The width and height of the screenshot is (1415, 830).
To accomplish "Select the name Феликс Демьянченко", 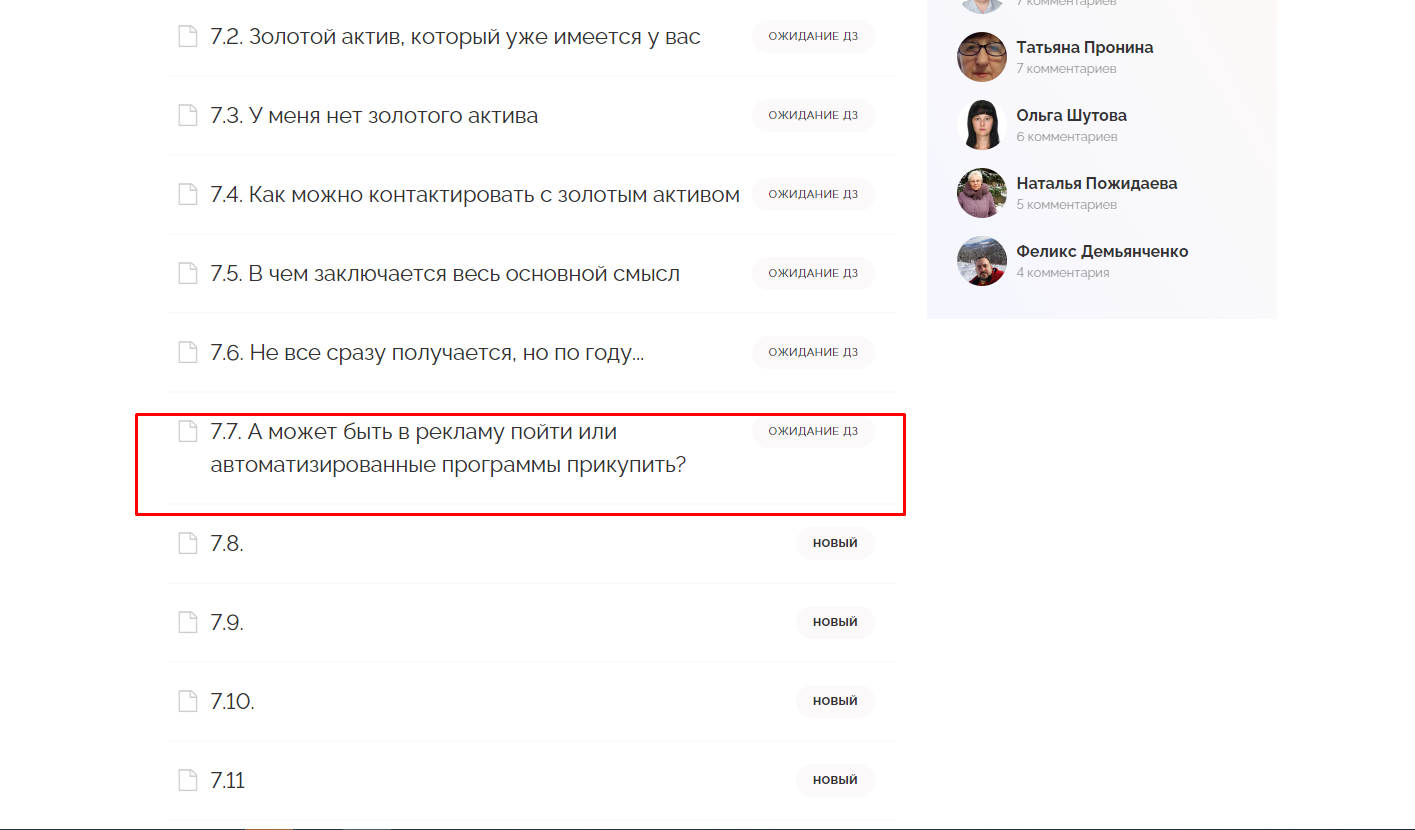I will tap(1102, 252).
